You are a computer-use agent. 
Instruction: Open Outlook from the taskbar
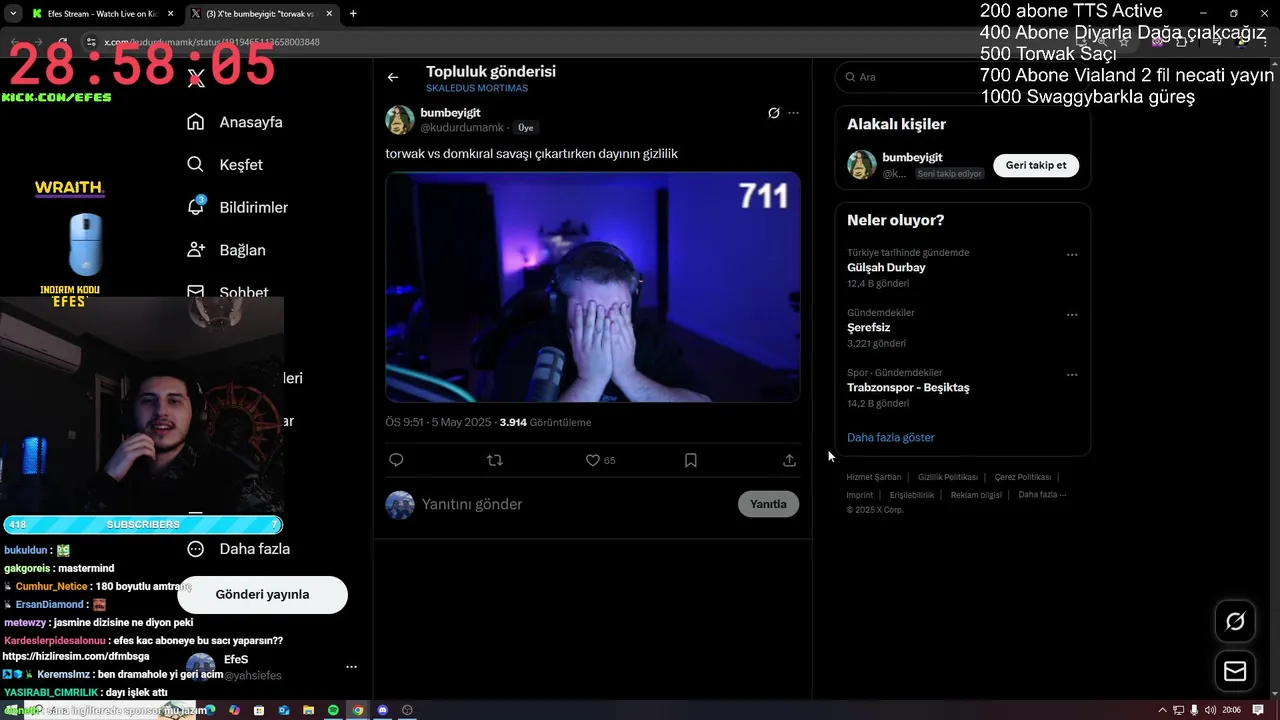pos(284,710)
